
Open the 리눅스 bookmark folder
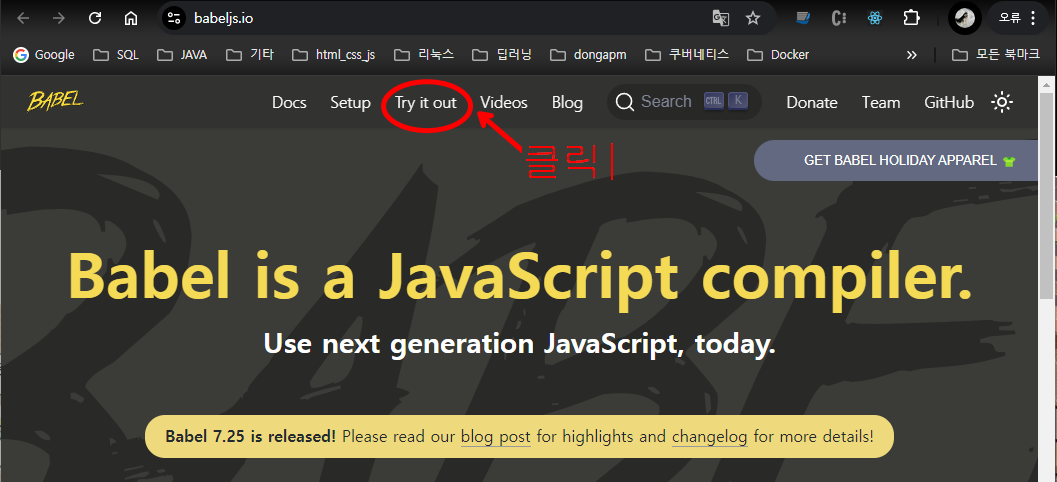(x=424, y=55)
